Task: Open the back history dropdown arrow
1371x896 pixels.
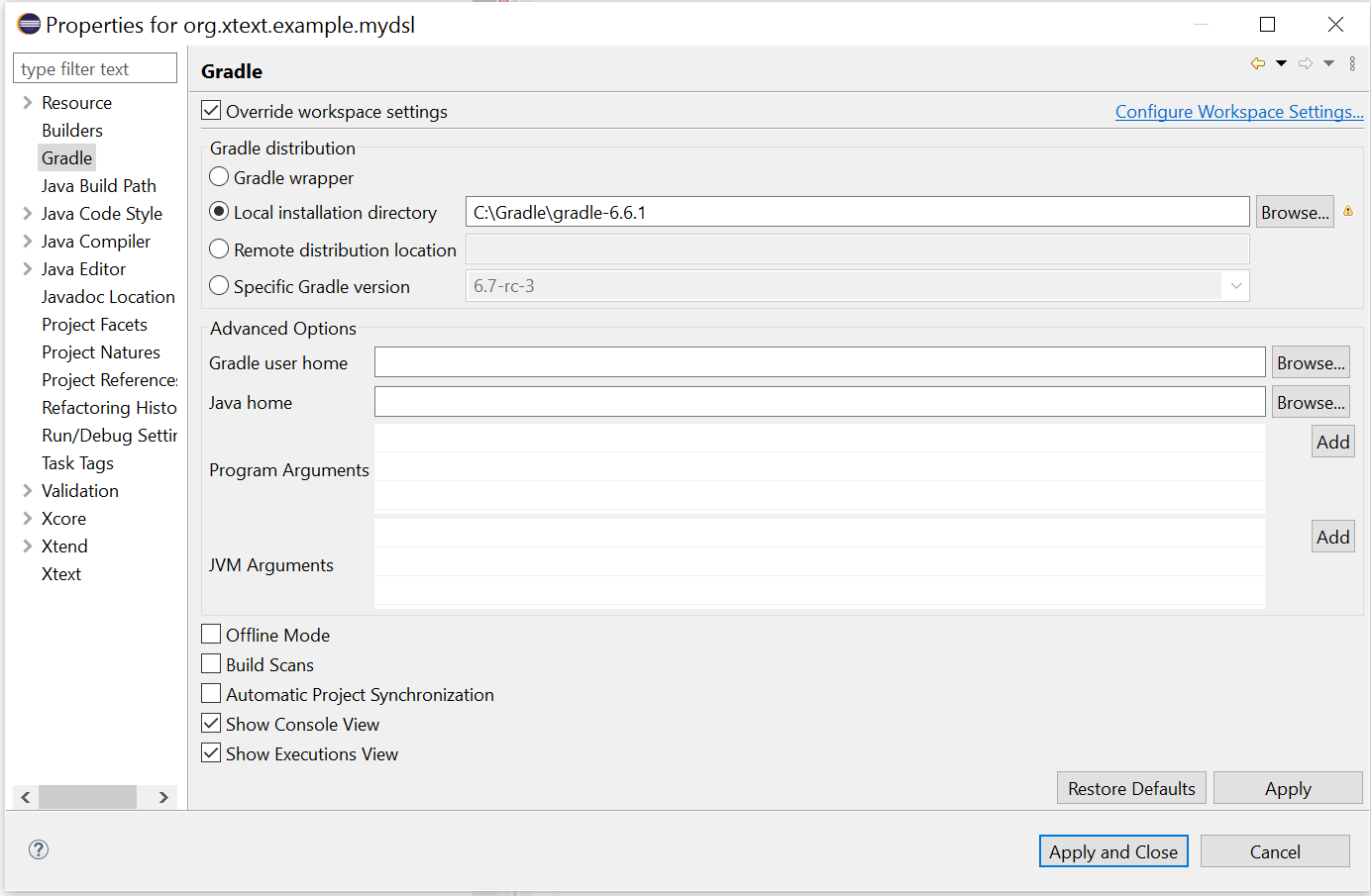Action: click(1281, 63)
